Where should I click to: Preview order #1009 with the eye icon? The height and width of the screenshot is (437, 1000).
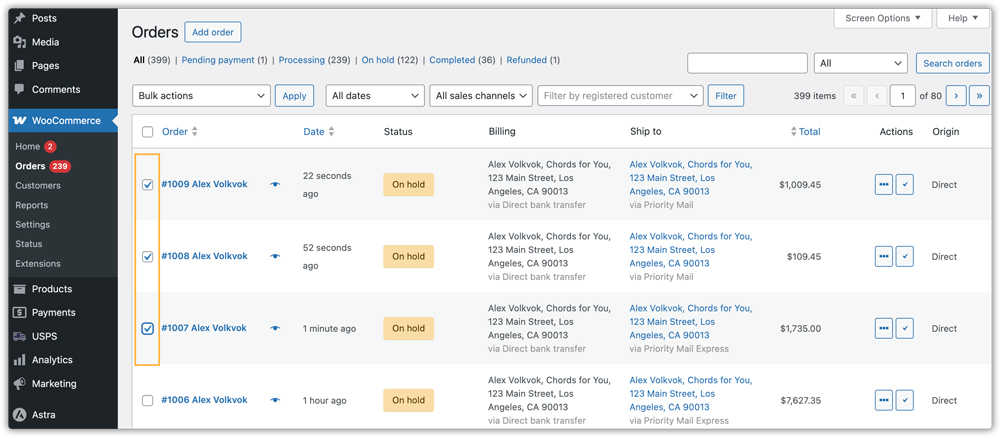[275, 185]
